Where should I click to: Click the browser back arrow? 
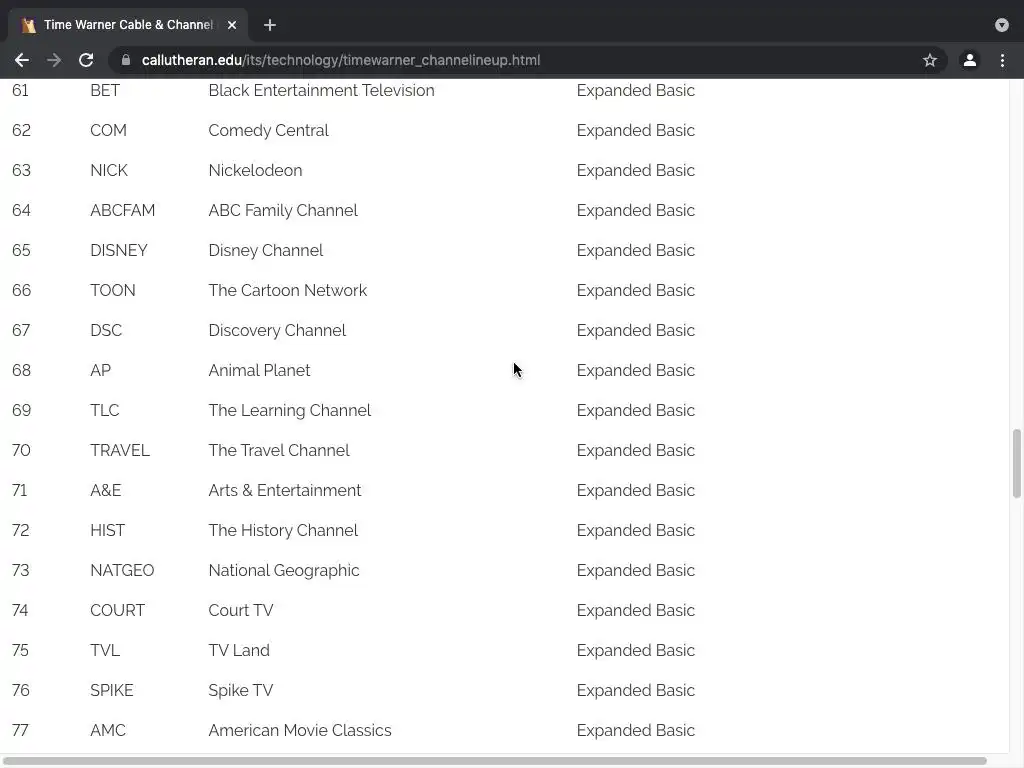point(21,60)
